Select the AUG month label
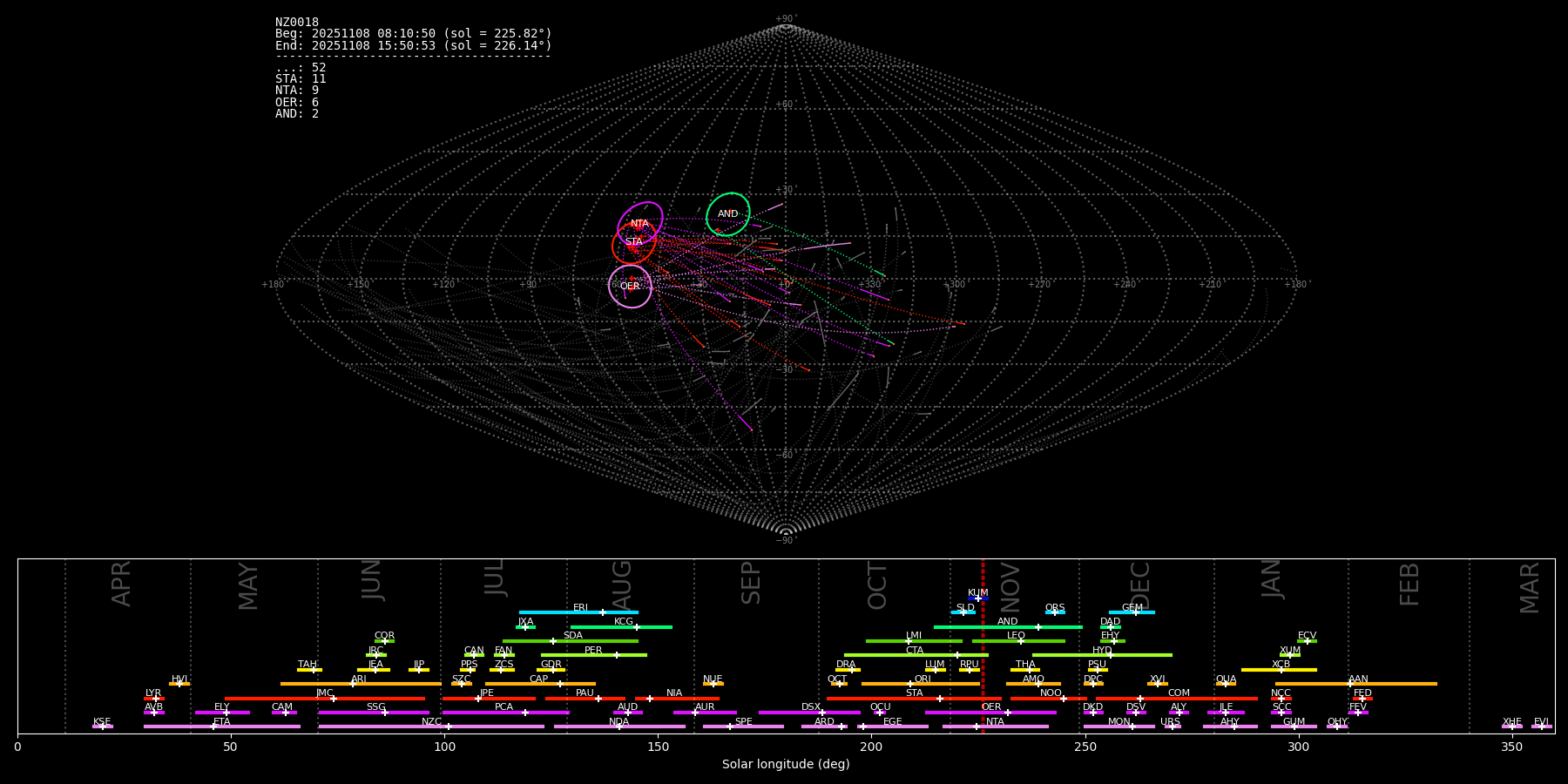1568x784 pixels. coord(622,585)
